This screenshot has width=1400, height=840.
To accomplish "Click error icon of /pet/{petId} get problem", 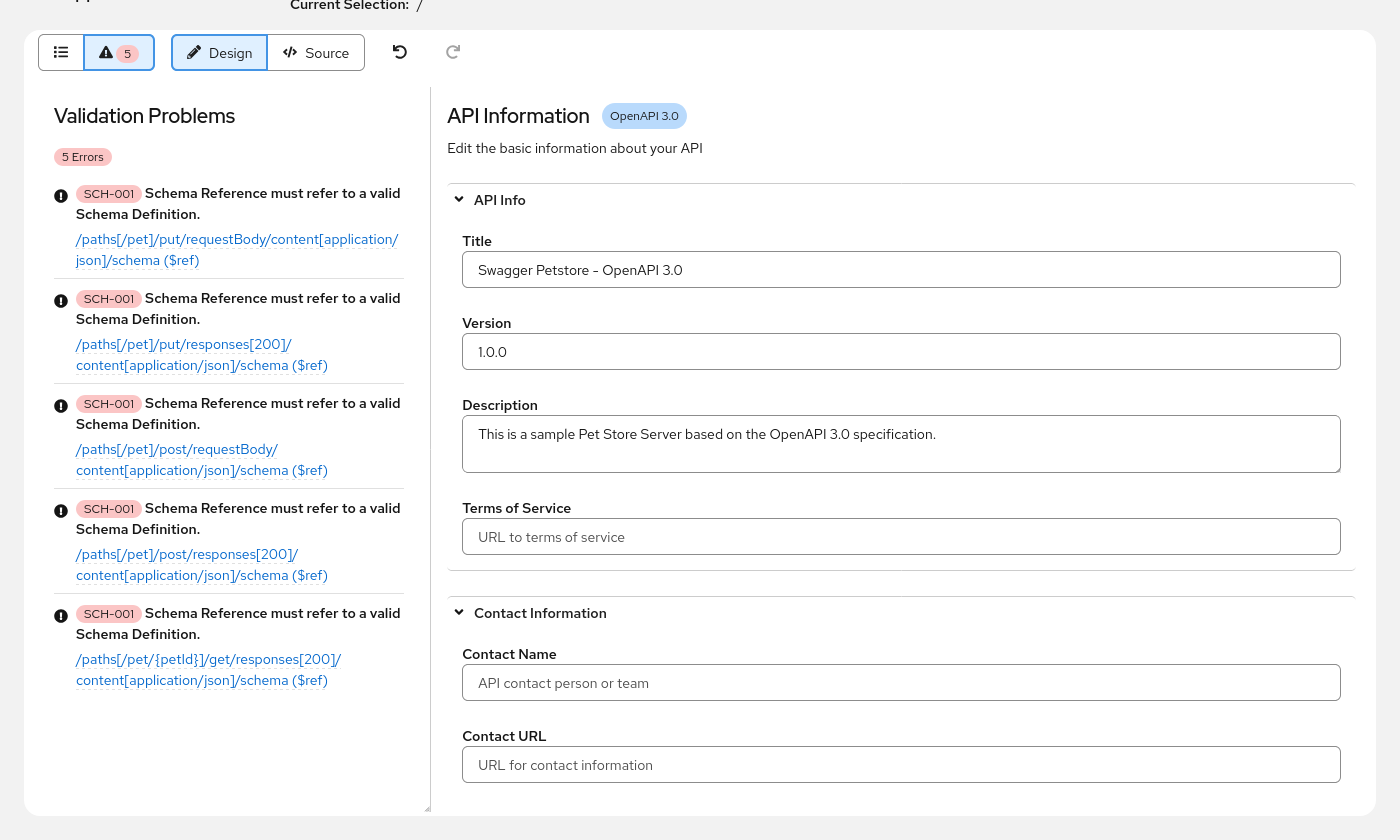I will coord(61,616).
